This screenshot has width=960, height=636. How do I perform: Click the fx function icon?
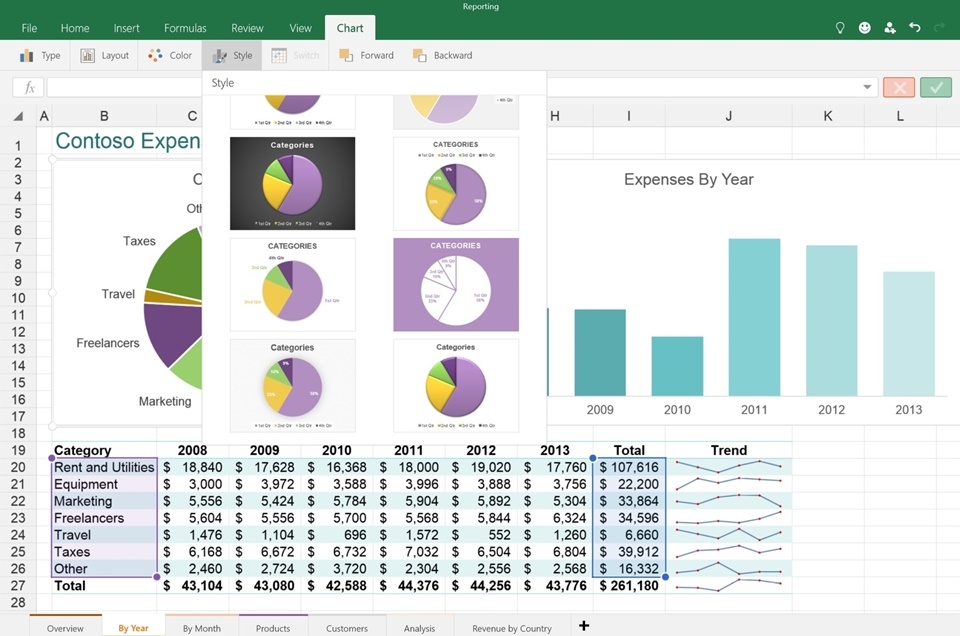28,87
